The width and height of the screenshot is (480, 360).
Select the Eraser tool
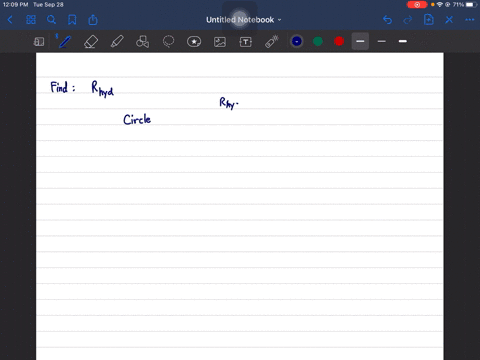tap(91, 42)
